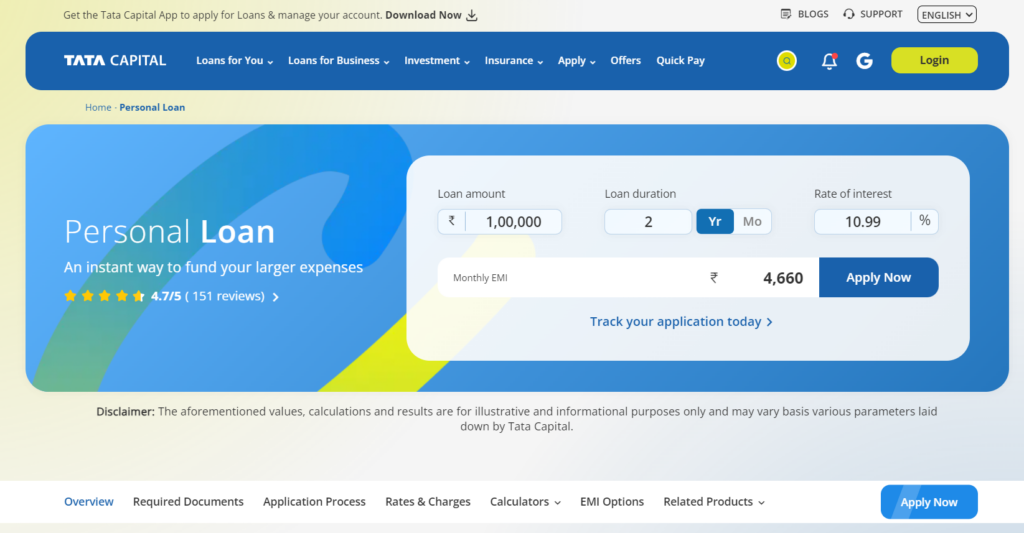Click the BLOGS link text
The image size is (1024, 533).
(813, 14)
